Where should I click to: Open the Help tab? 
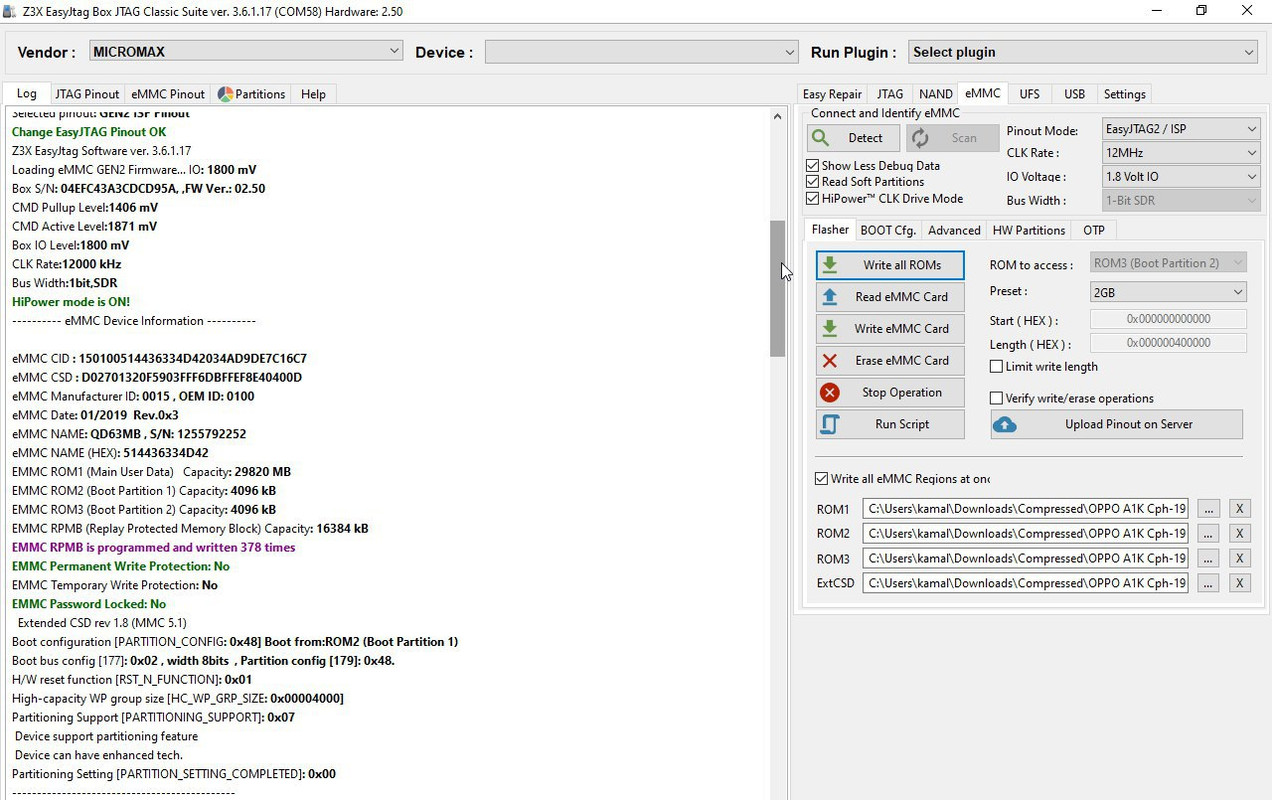(313, 94)
